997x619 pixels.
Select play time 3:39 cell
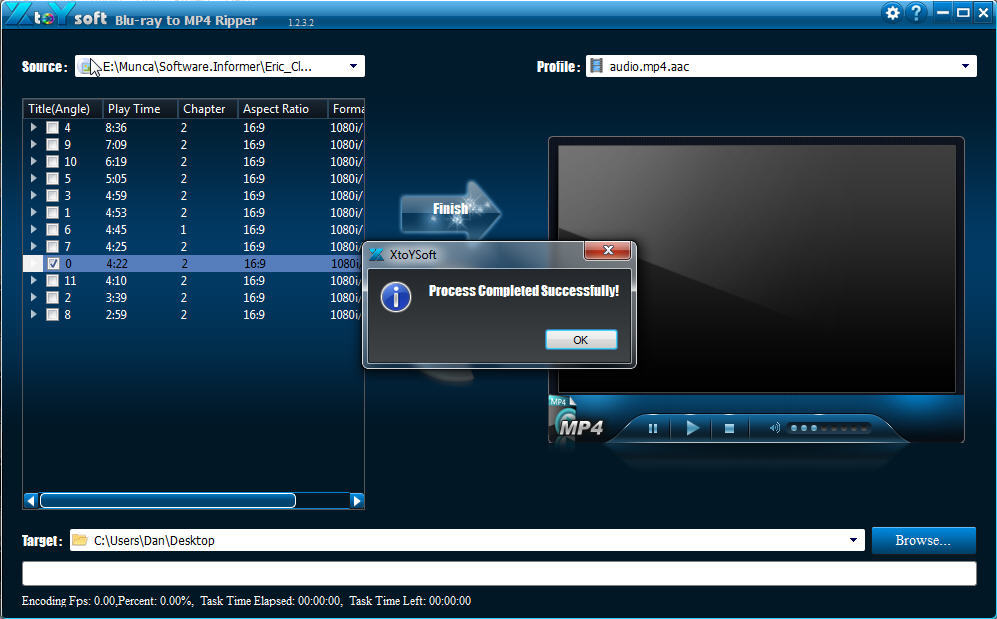click(116, 297)
